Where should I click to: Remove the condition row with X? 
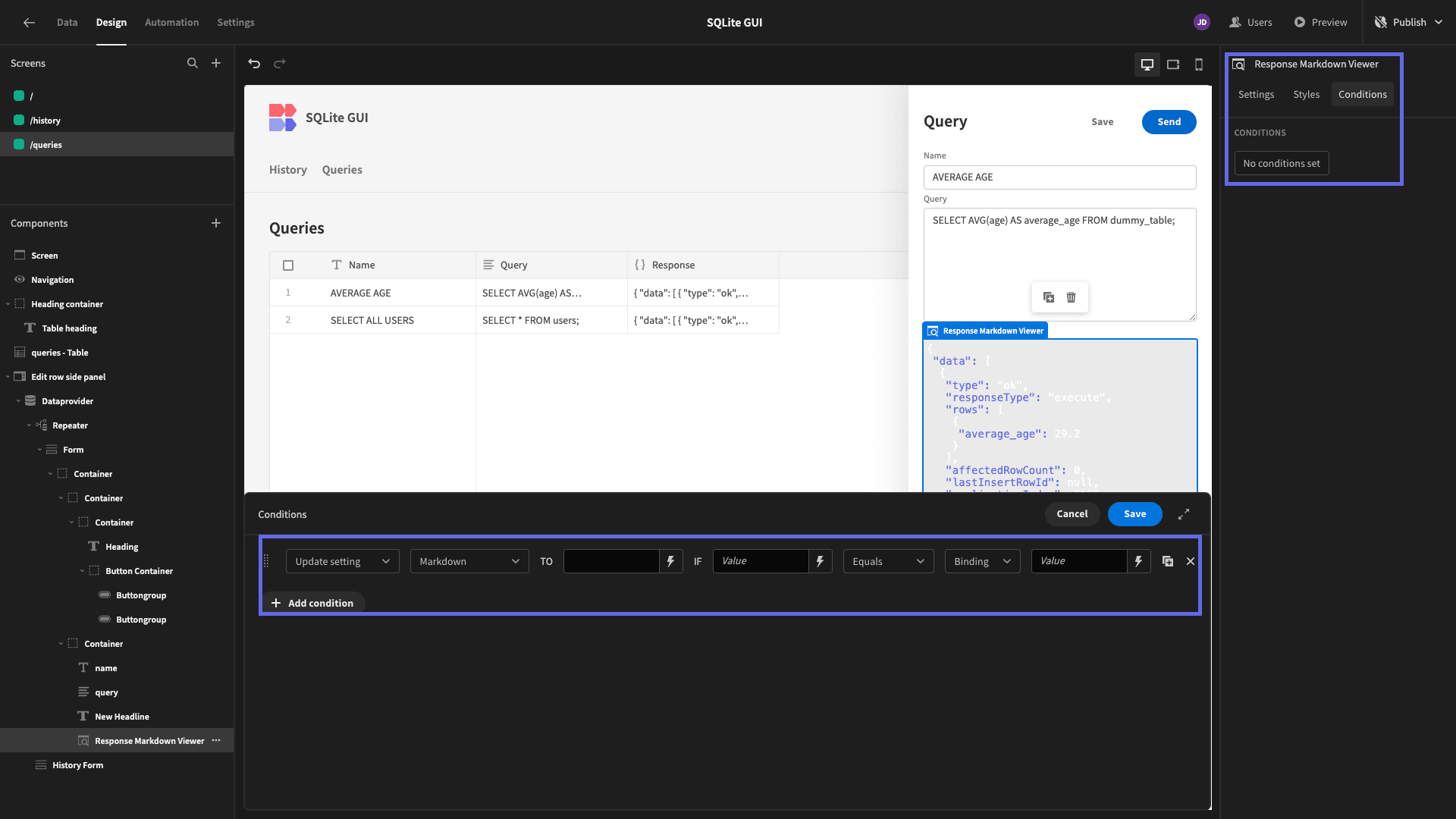[x=1191, y=561]
